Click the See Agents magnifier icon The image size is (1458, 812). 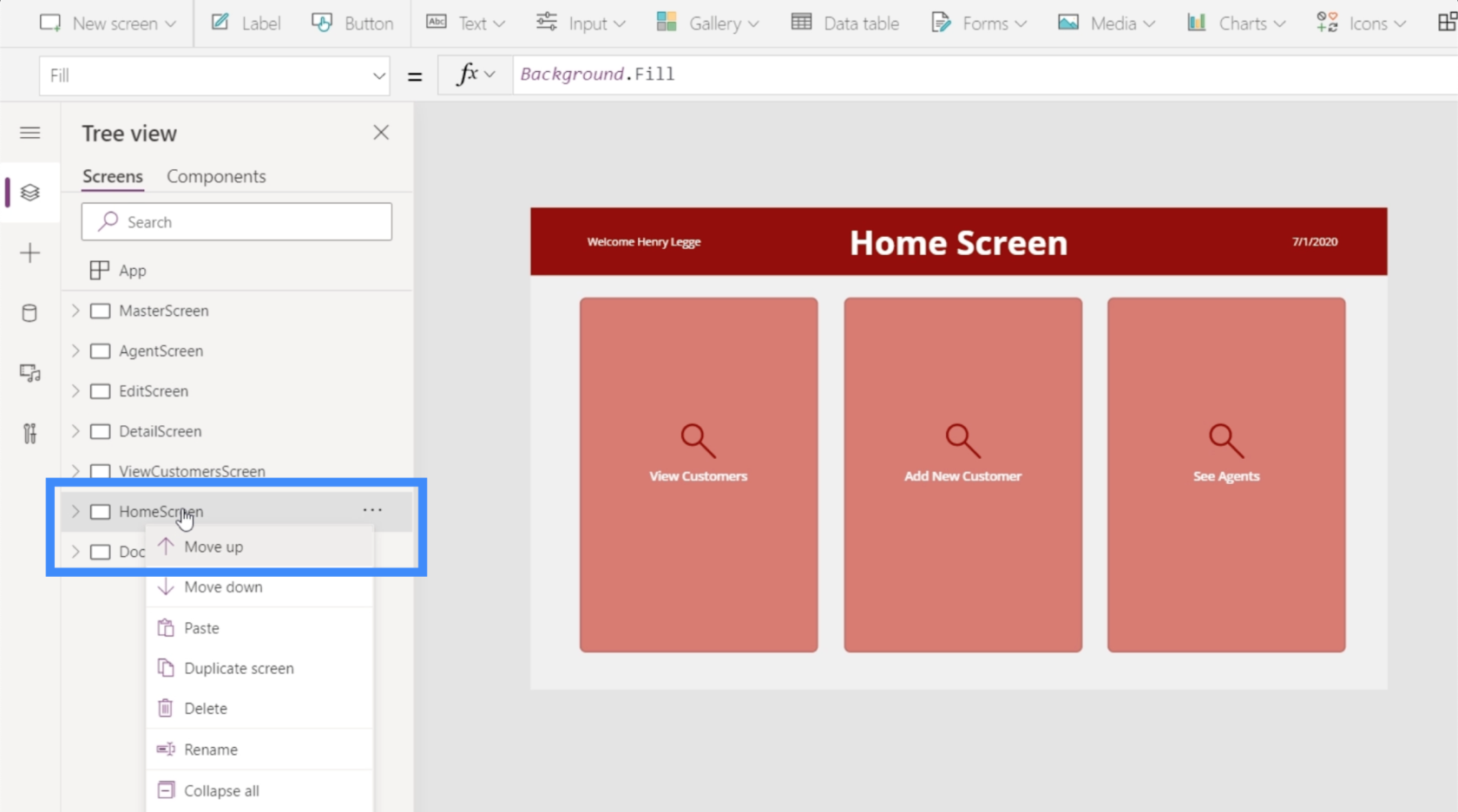tap(1226, 441)
